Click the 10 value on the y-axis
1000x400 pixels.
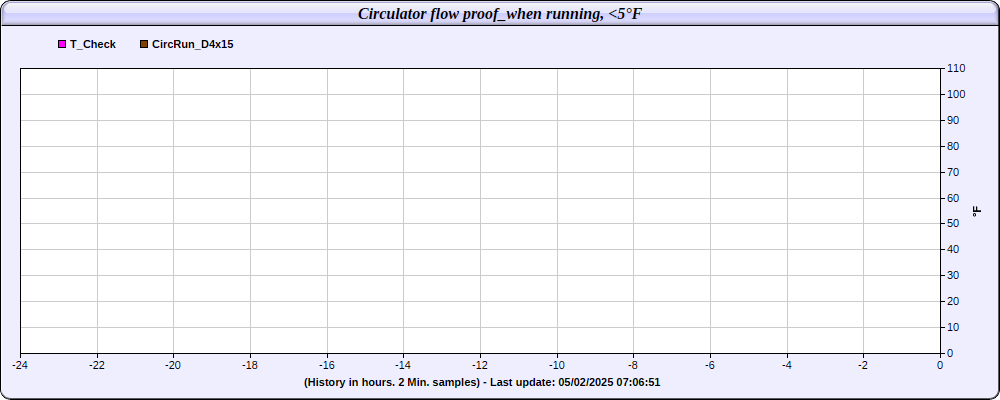tap(953, 327)
